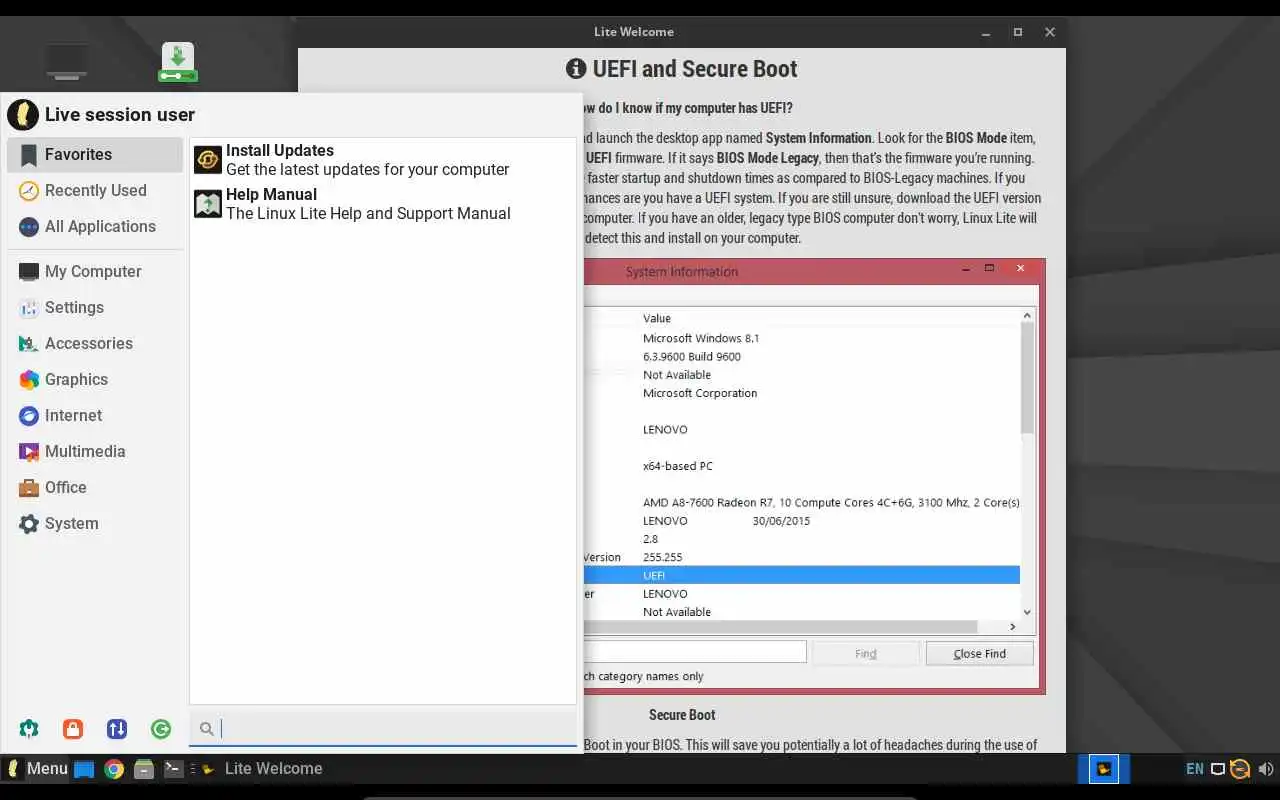This screenshot has width=1280, height=800.
Task: Open the Internet category
Action: point(95,416)
